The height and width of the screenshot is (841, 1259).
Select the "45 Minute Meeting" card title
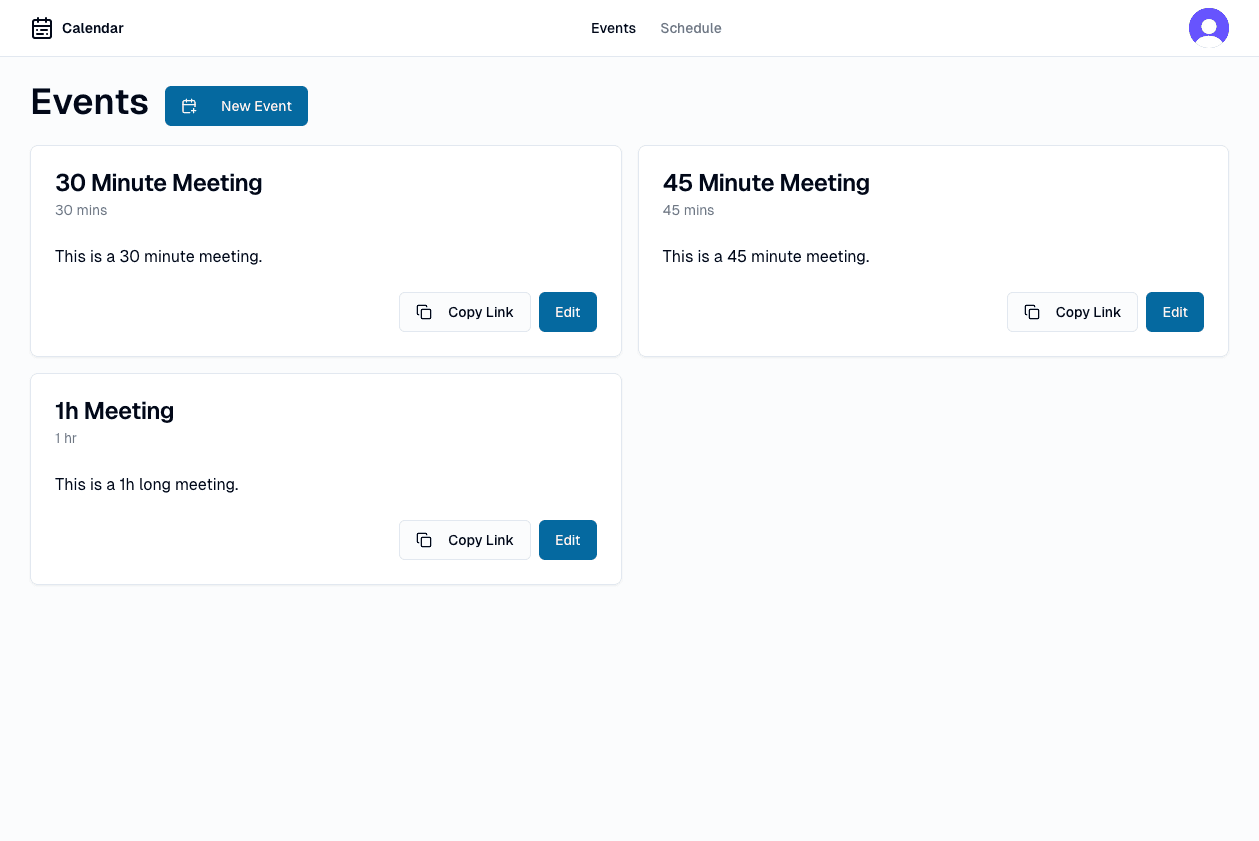coord(766,183)
